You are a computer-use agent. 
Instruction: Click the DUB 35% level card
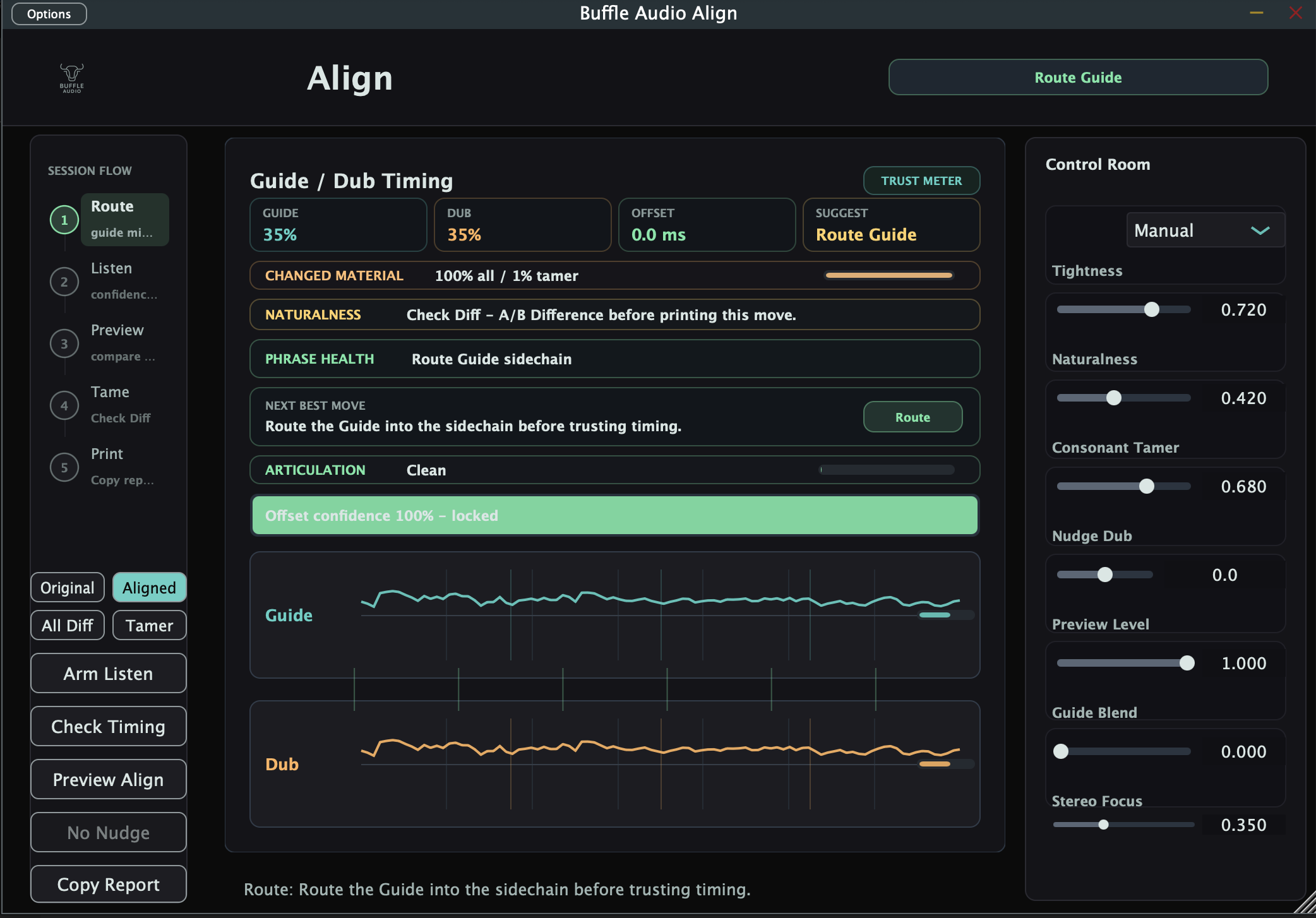(x=523, y=225)
